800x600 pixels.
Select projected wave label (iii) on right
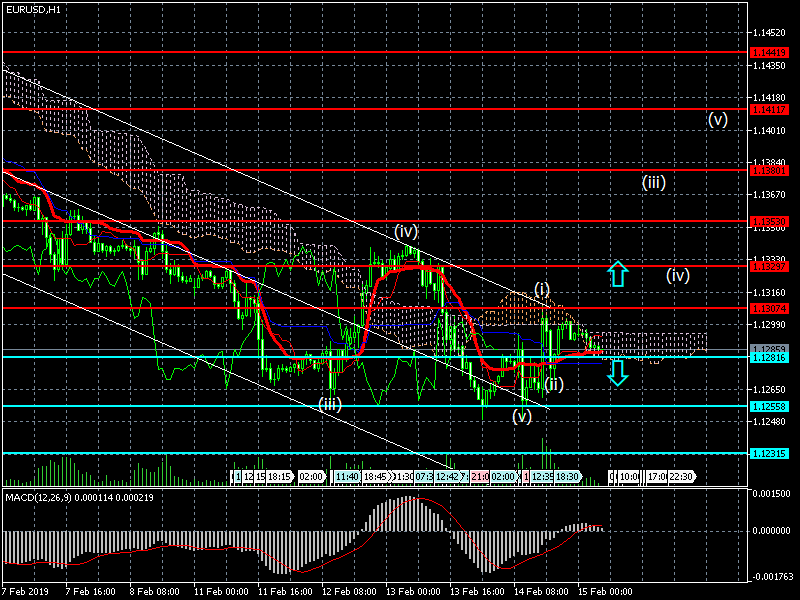point(654,183)
